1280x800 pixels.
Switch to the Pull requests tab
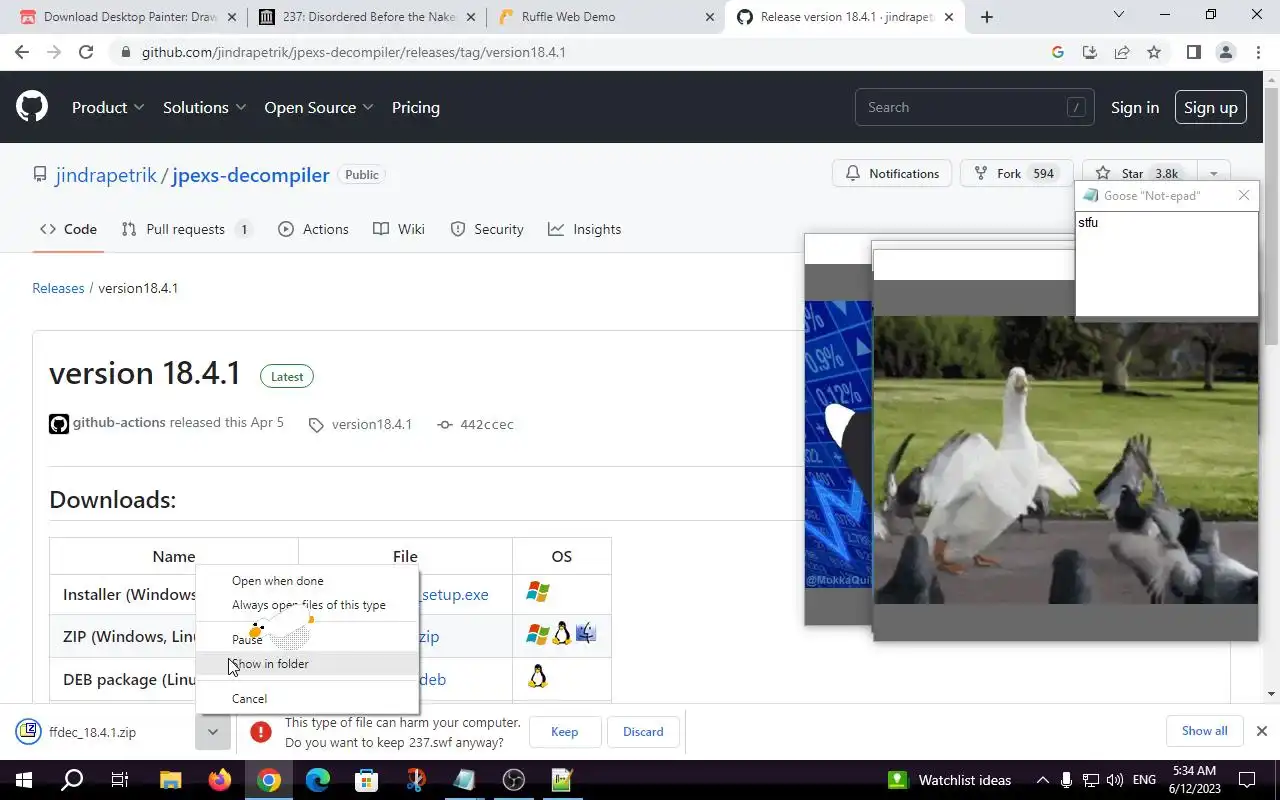tap(186, 229)
